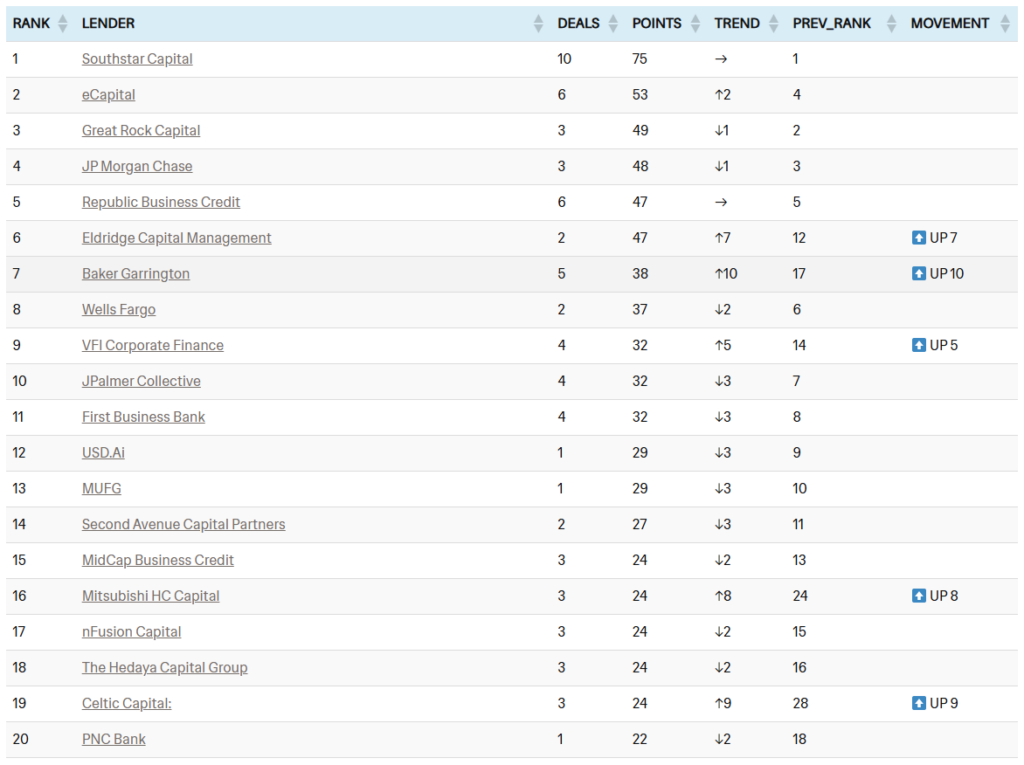Open Republic Business Credit link
The width and height of the screenshot is (1024, 765).
click(x=161, y=202)
